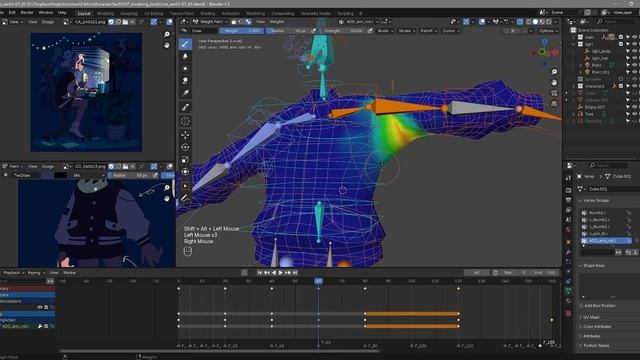Jump to the timeline start frame button
Viewport: 640px width, 360px height.
[x=260, y=273]
